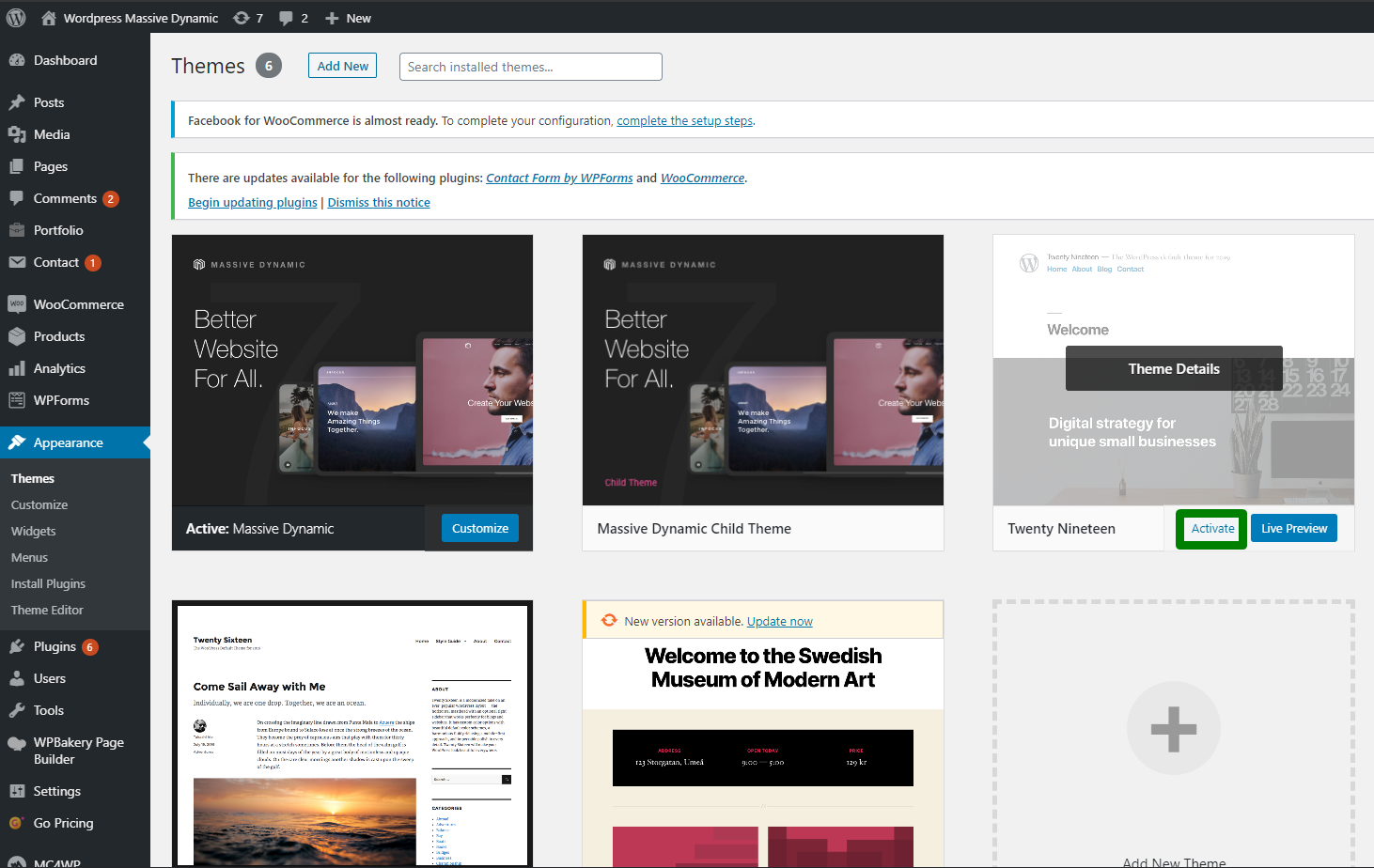
Task: Click the WPBakery Page Builder icon
Action: click(17, 743)
